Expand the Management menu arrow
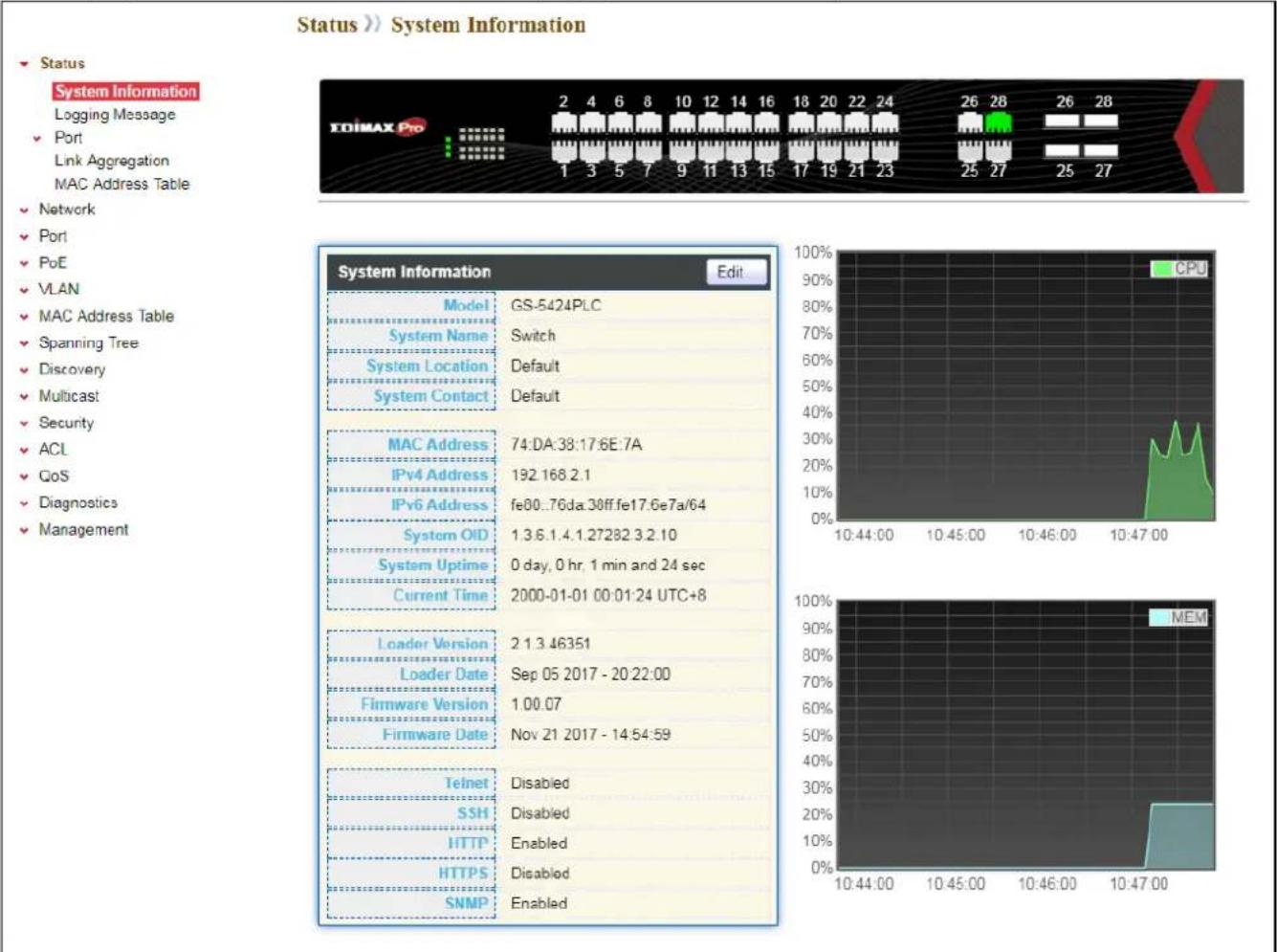The width and height of the screenshot is (1277, 952). coord(24,530)
